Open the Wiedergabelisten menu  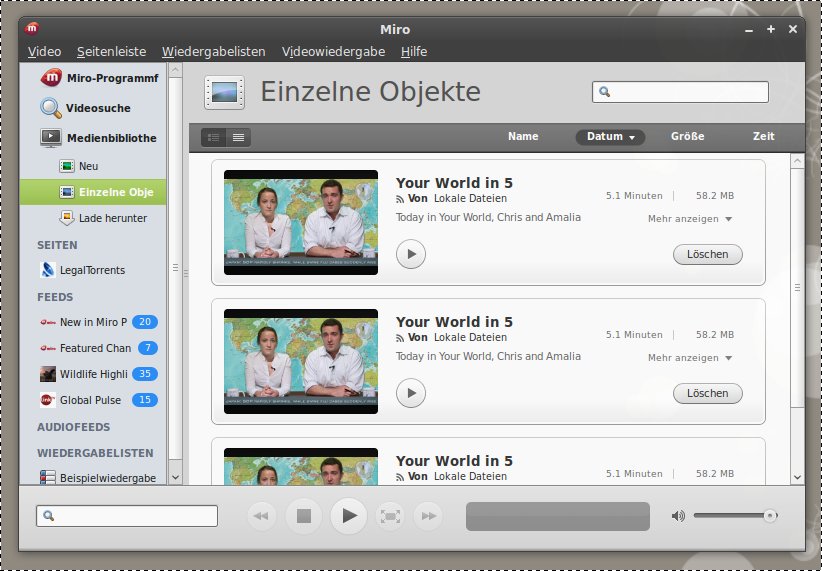[x=214, y=51]
